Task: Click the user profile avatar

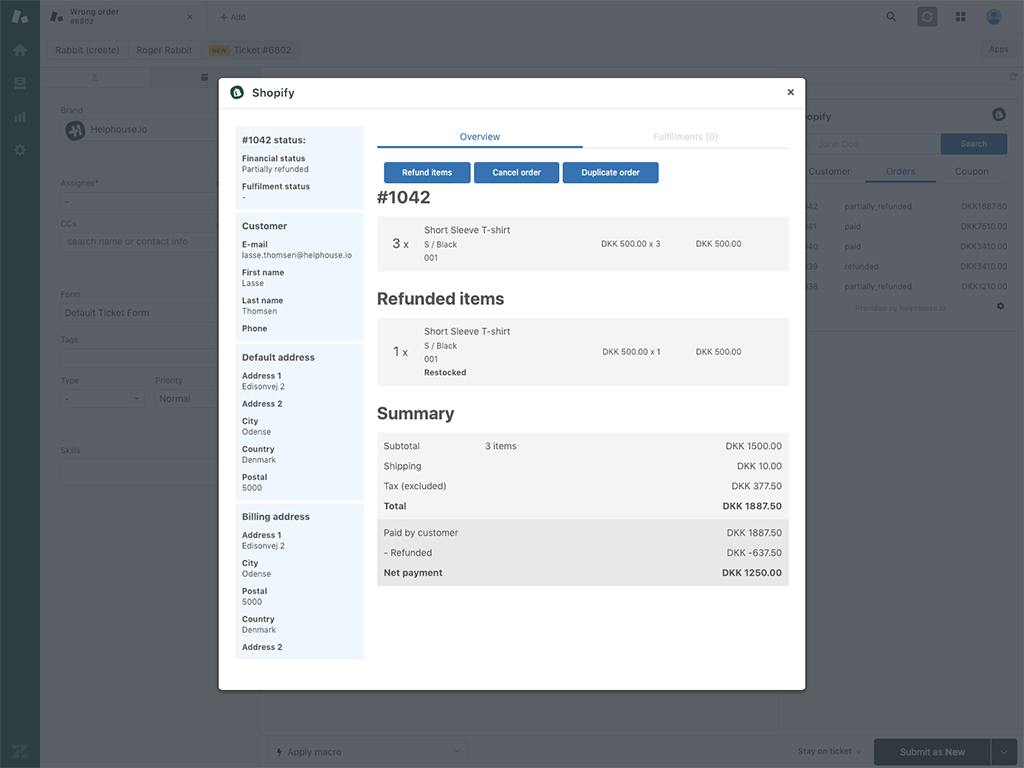Action: pos(993,17)
